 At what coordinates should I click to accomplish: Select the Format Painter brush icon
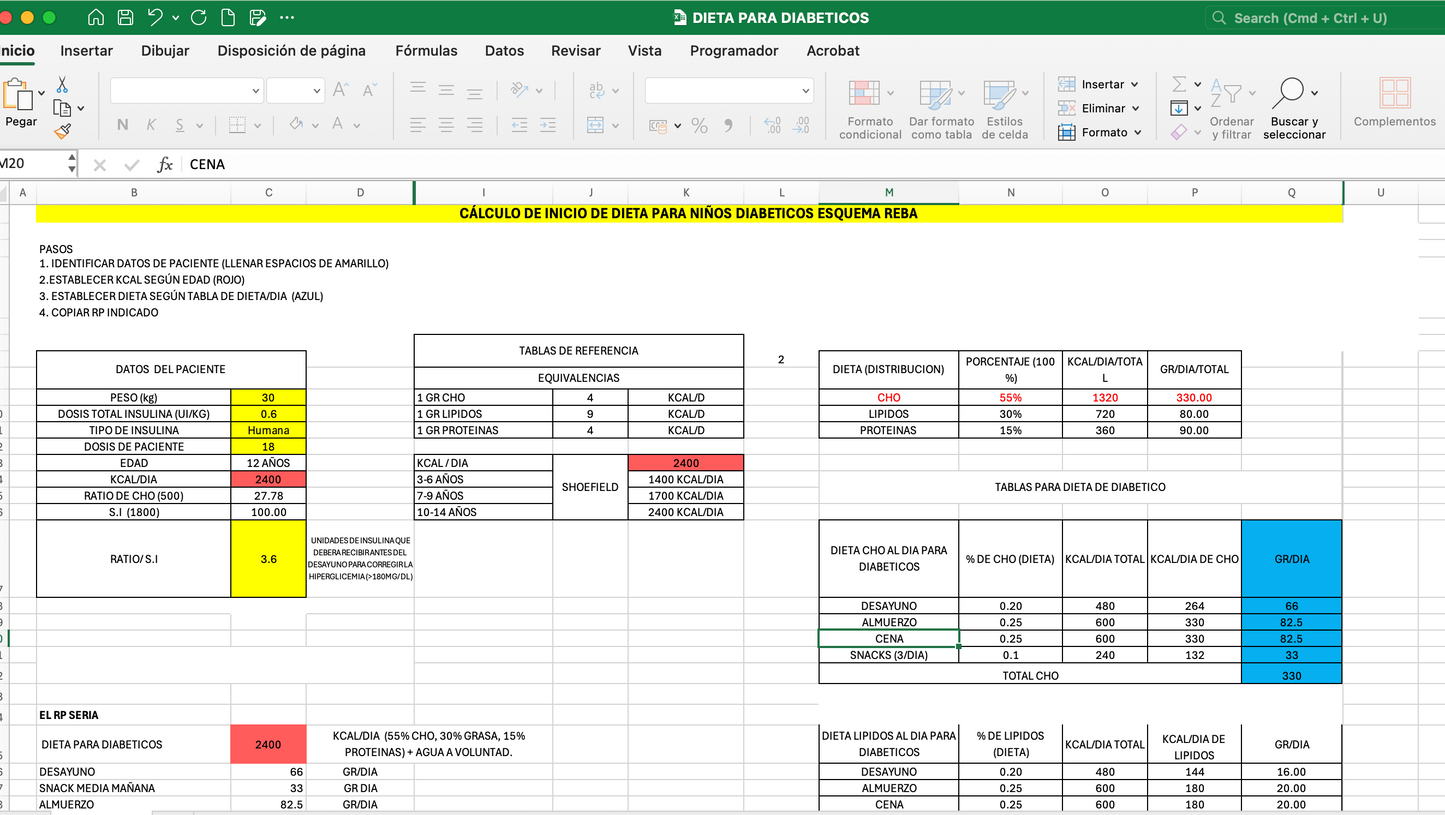(x=63, y=131)
